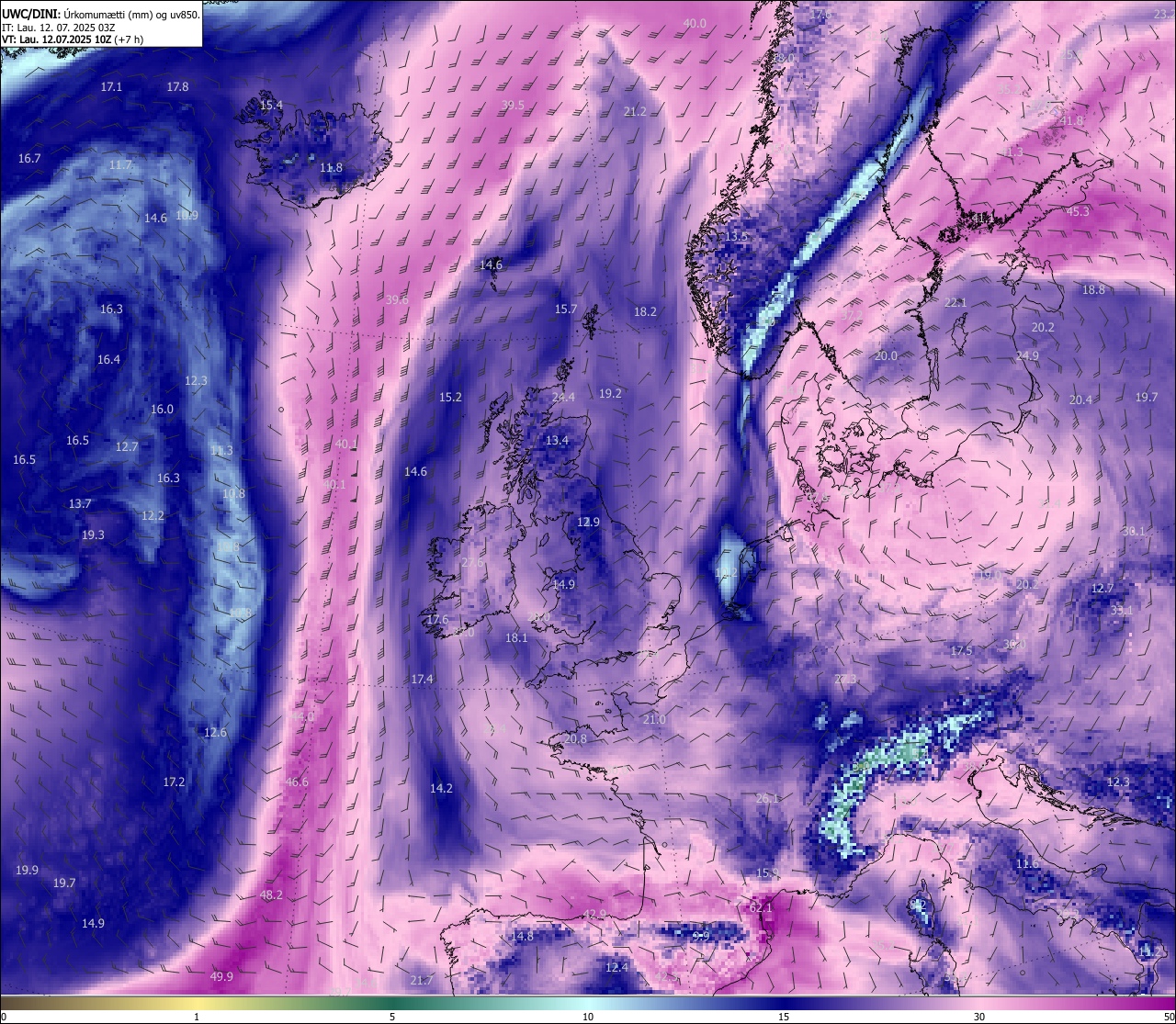Click the legend tick label 50
1176x1024 pixels.
[1169, 1017]
